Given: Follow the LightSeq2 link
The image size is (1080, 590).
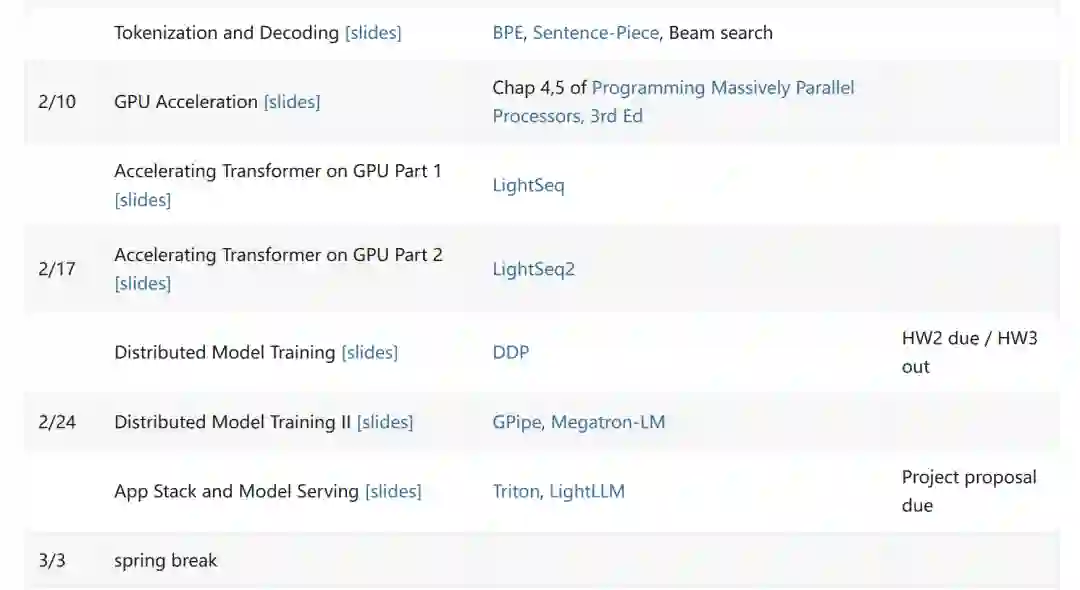Looking at the screenshot, I should [533, 269].
